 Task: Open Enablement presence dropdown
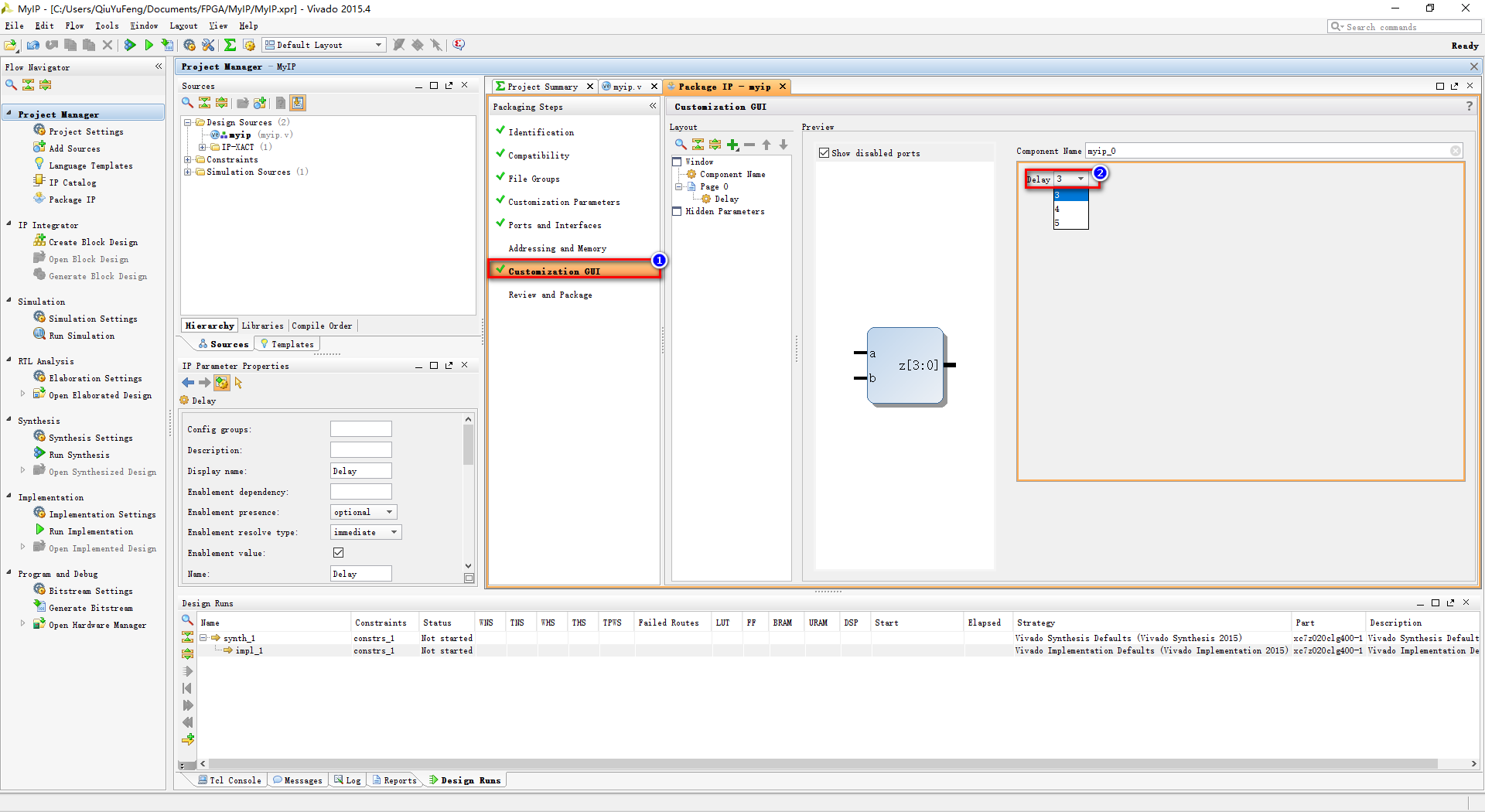[x=364, y=512]
